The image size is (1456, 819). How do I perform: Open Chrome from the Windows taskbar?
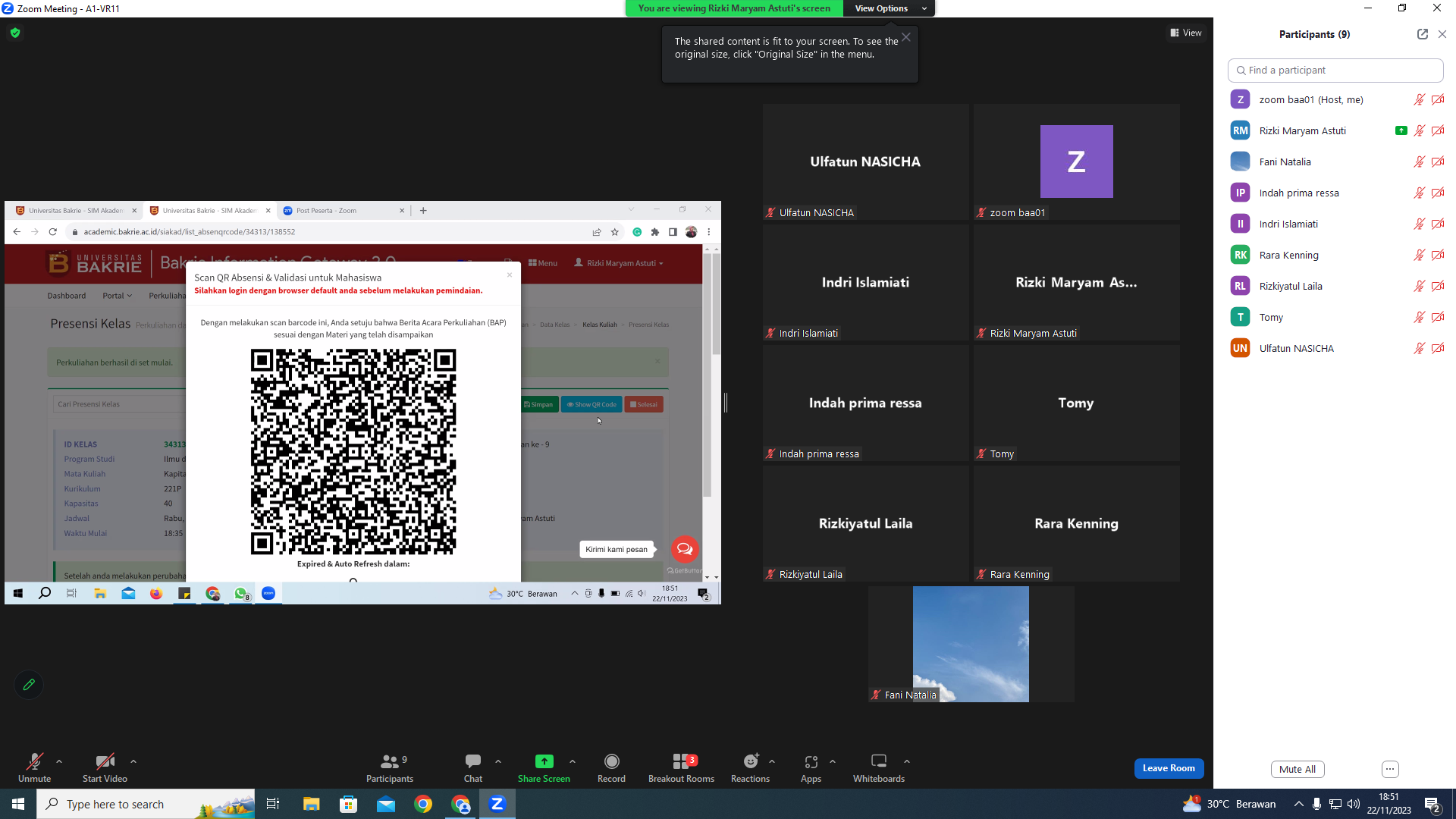point(423,804)
